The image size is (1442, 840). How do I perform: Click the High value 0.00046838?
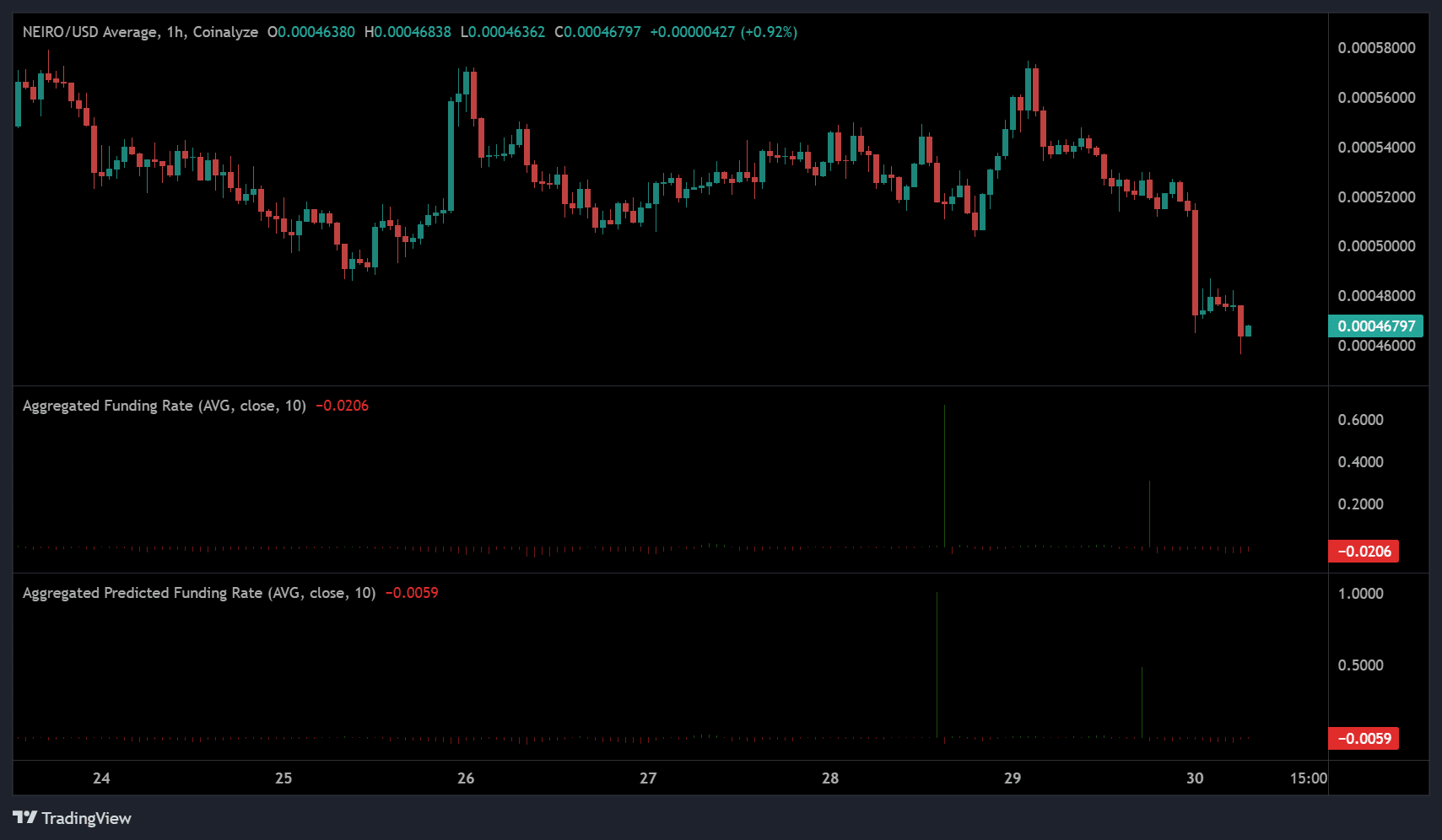[x=413, y=32]
